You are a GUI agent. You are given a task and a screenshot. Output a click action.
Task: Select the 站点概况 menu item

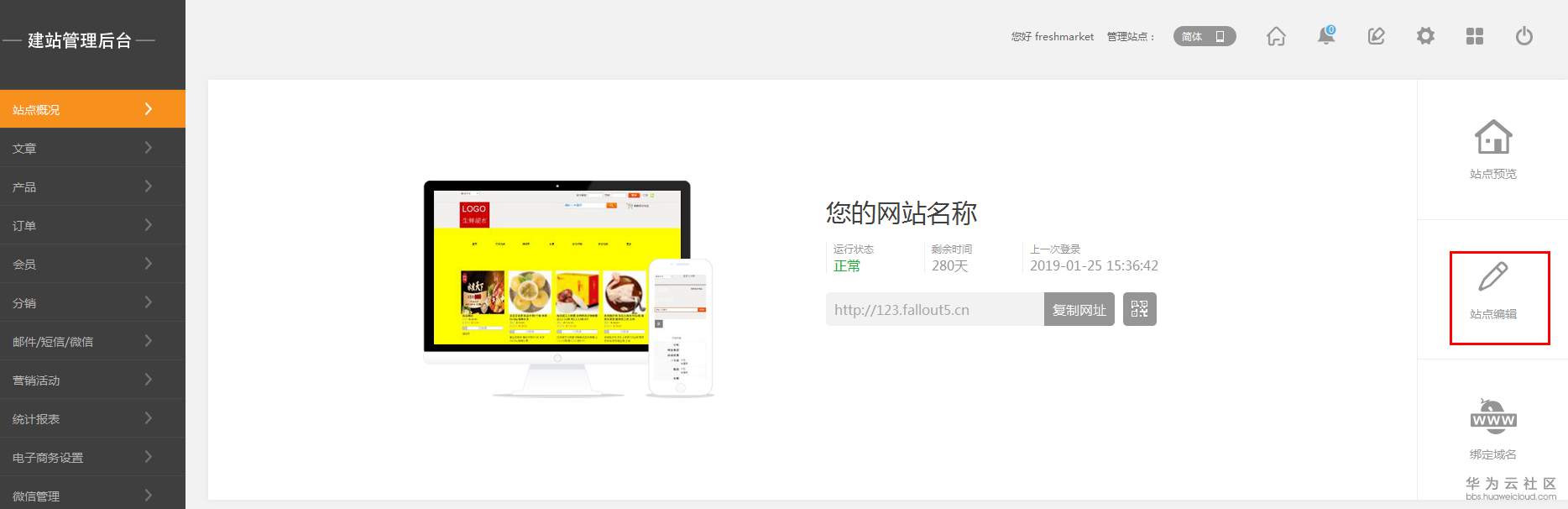(x=92, y=109)
